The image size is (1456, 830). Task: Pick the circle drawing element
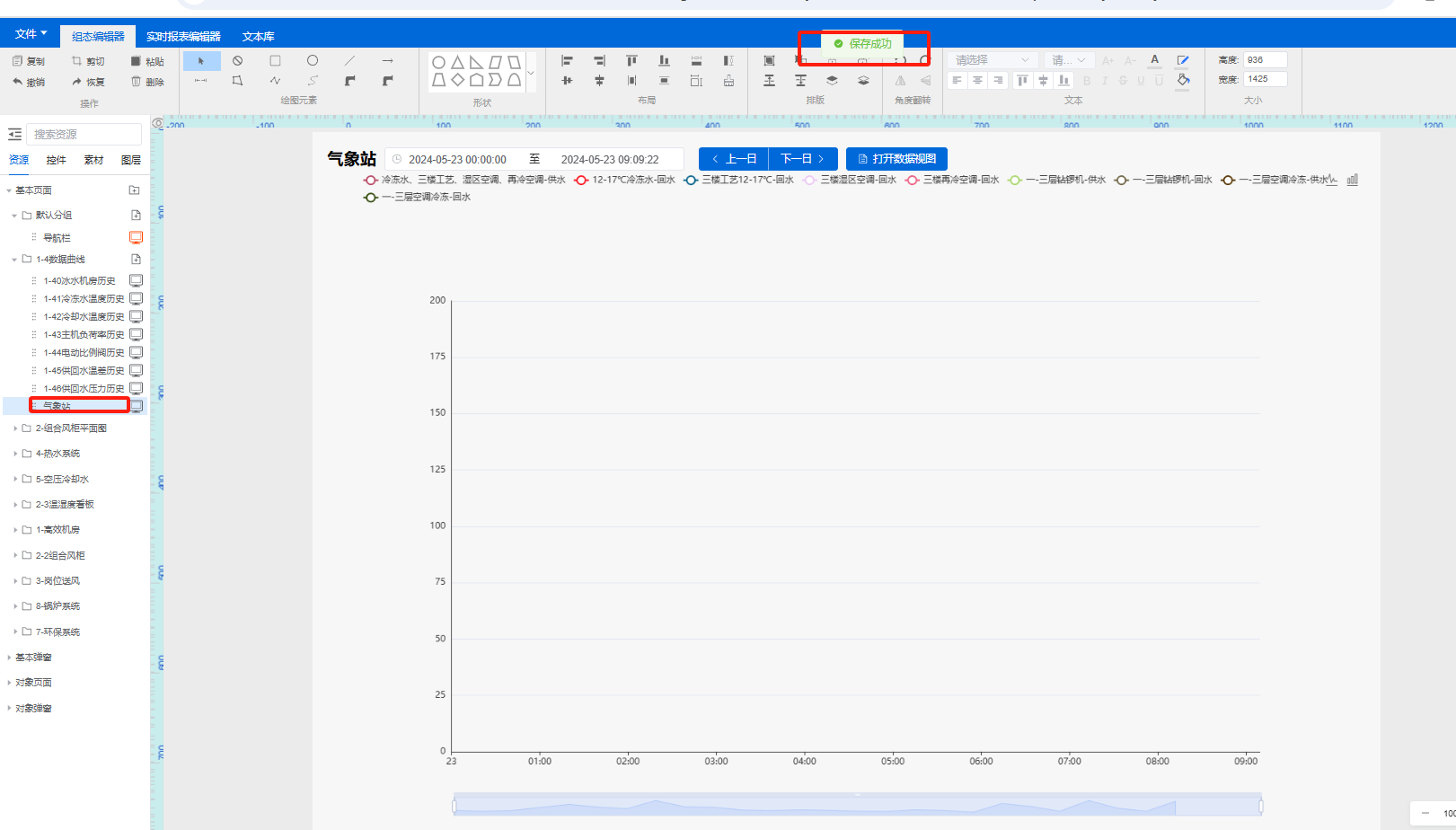coord(312,61)
